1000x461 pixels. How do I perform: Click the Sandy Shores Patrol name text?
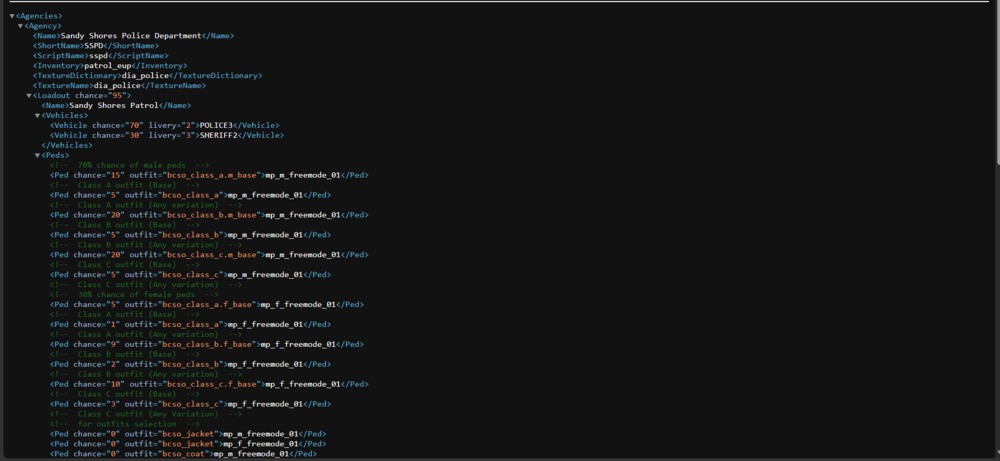(x=114, y=105)
